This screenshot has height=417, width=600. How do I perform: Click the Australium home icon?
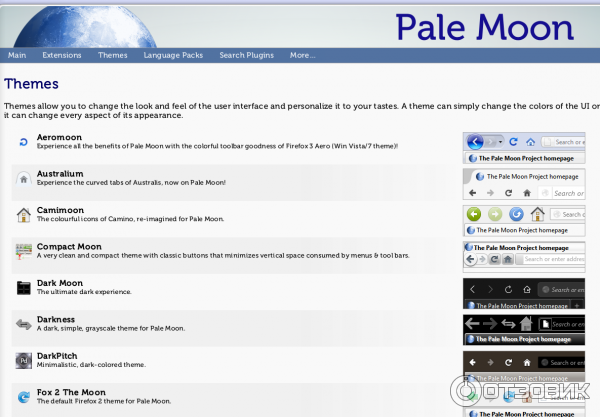click(23, 179)
